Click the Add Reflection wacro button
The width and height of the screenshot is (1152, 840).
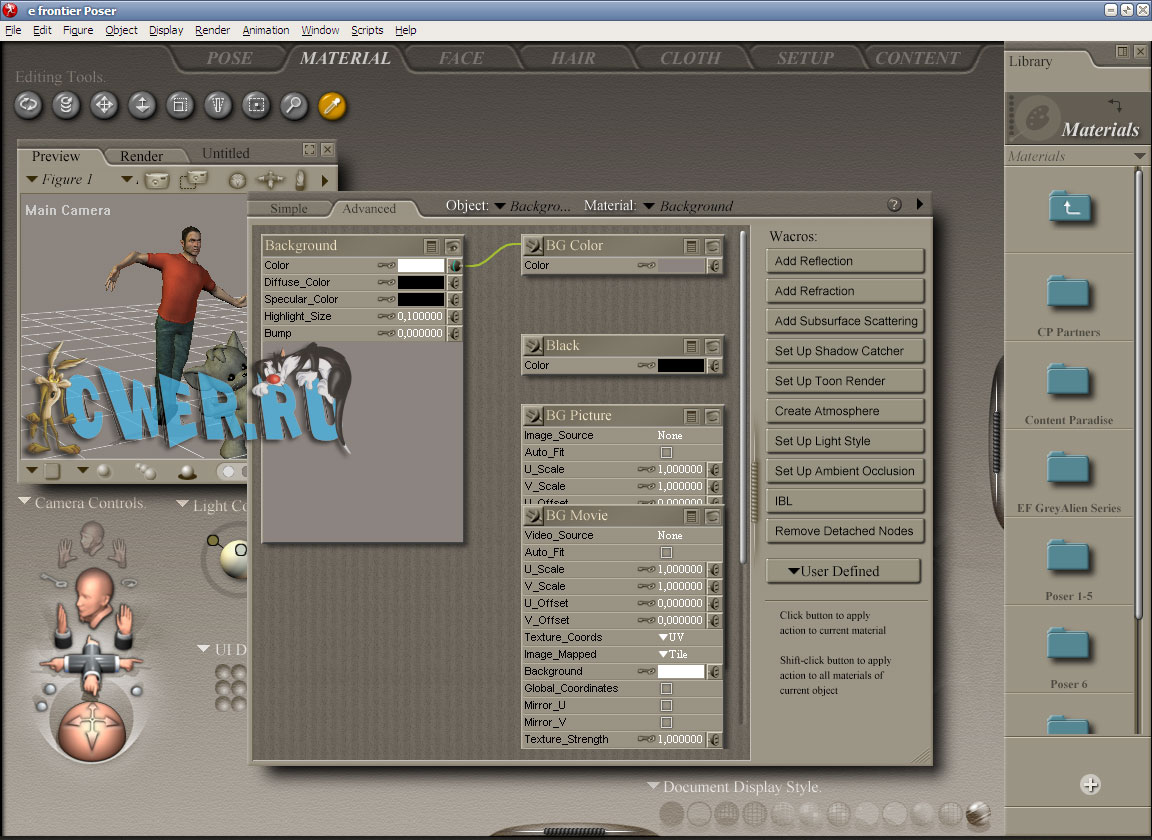click(x=845, y=261)
